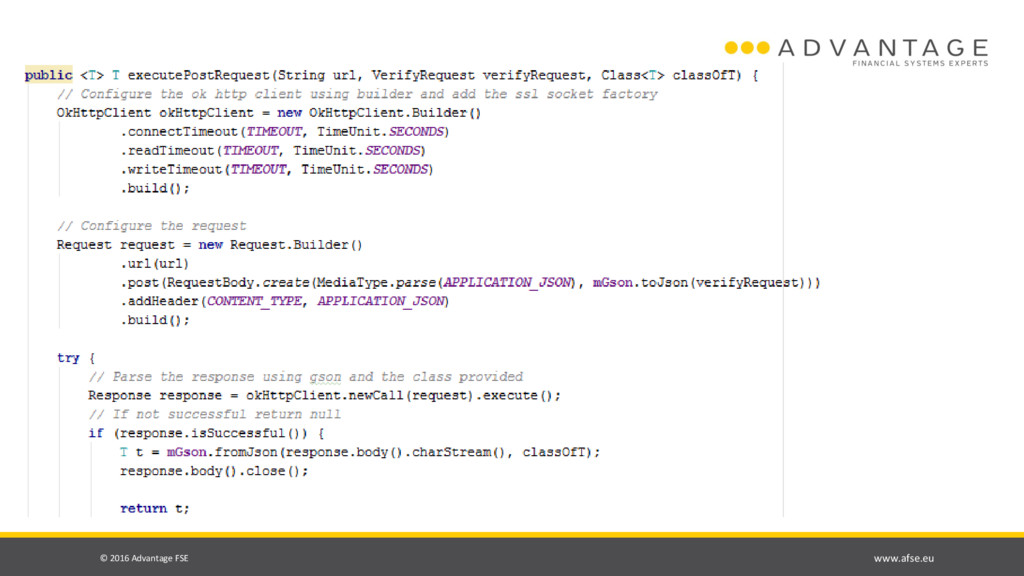Click the 'return t;' statement
The image size is (1024, 576).
pos(155,509)
